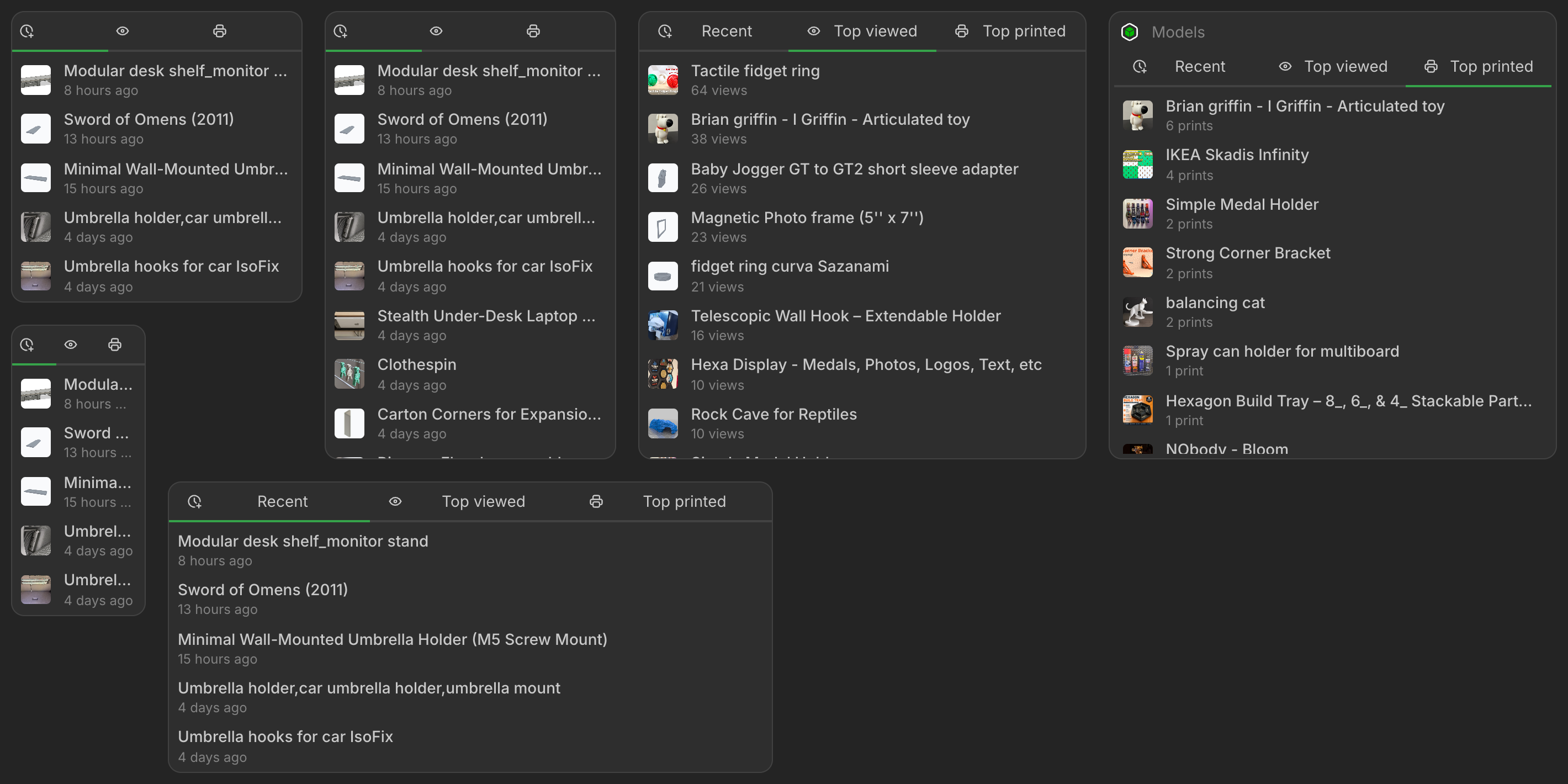Click the green cube icon beside Models

(1130, 31)
